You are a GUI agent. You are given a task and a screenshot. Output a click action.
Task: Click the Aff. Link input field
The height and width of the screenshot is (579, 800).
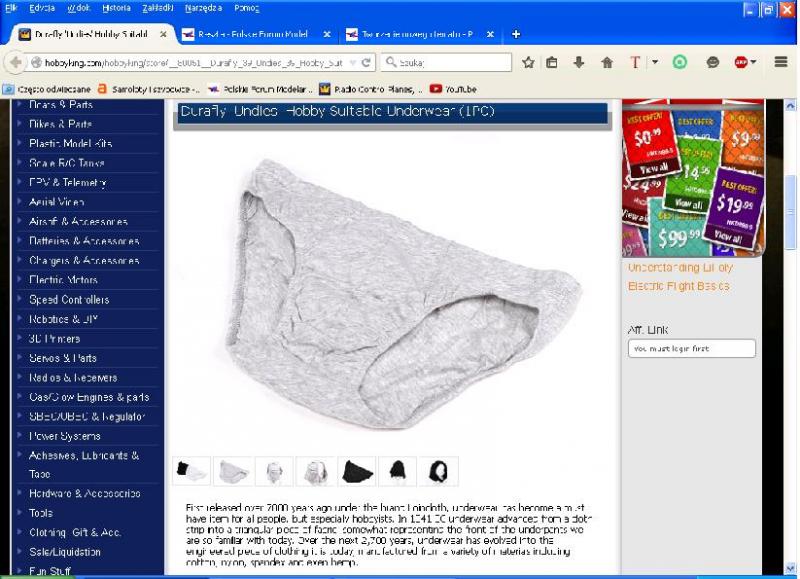[x=691, y=349]
